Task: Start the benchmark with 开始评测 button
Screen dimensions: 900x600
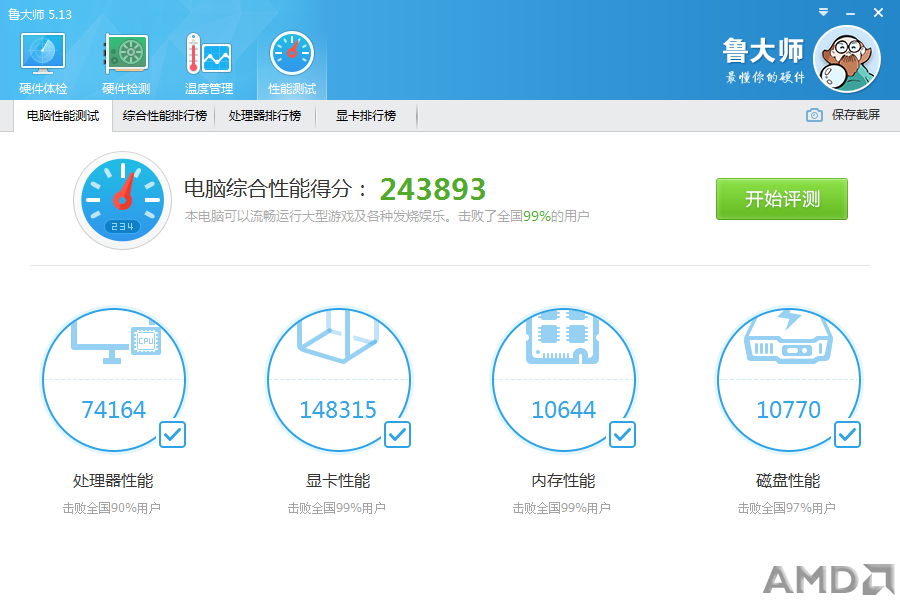Action: coord(782,199)
